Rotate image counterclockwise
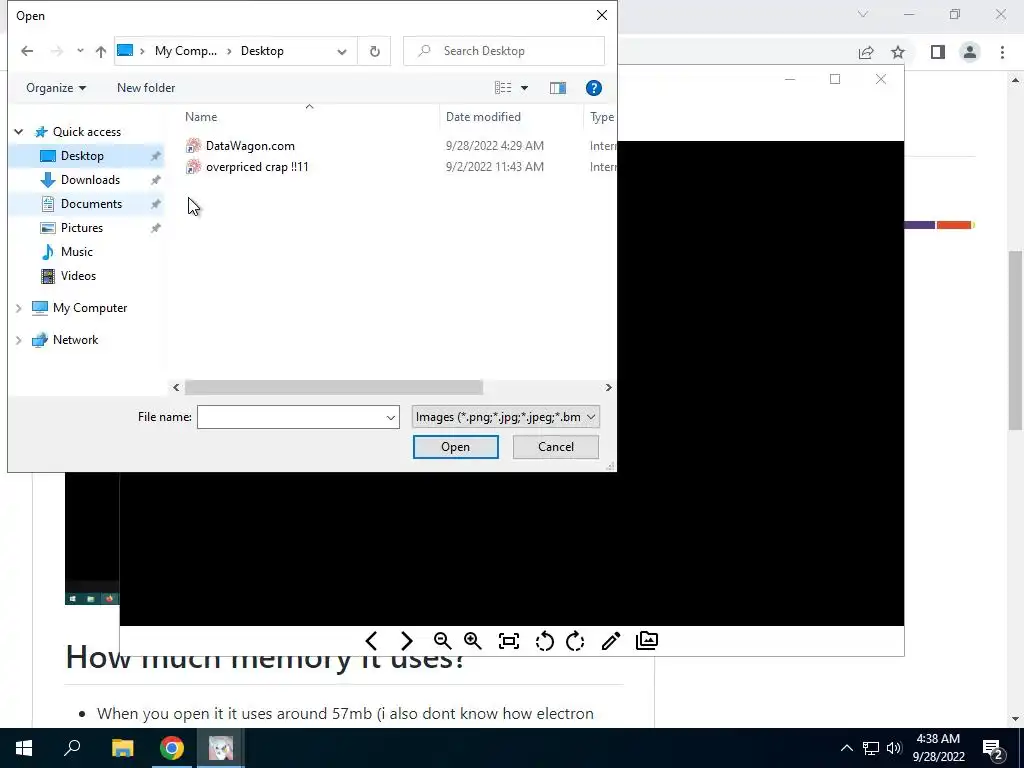This screenshot has width=1024, height=768. click(544, 641)
